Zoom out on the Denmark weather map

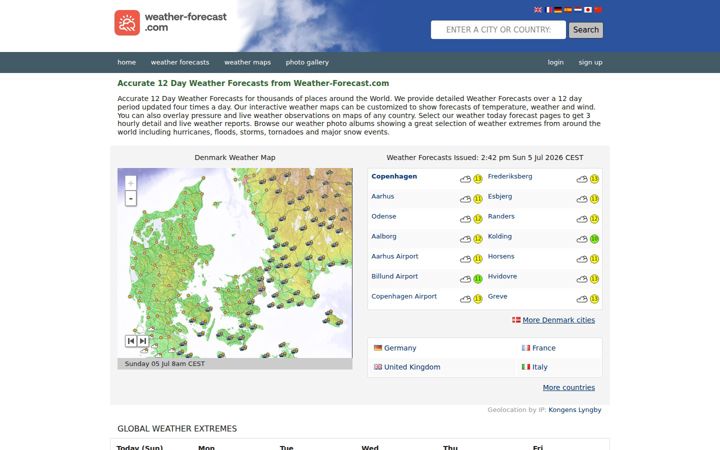[x=131, y=198]
